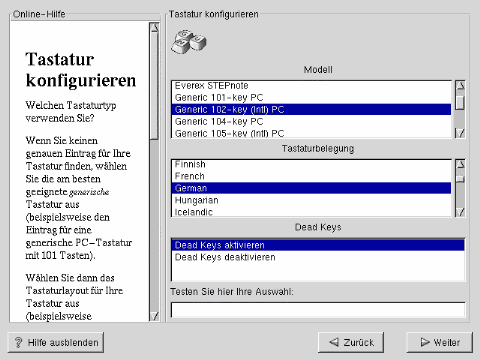Choose Icelandic keyboard layout
The image size is (480, 360).
[311, 212]
